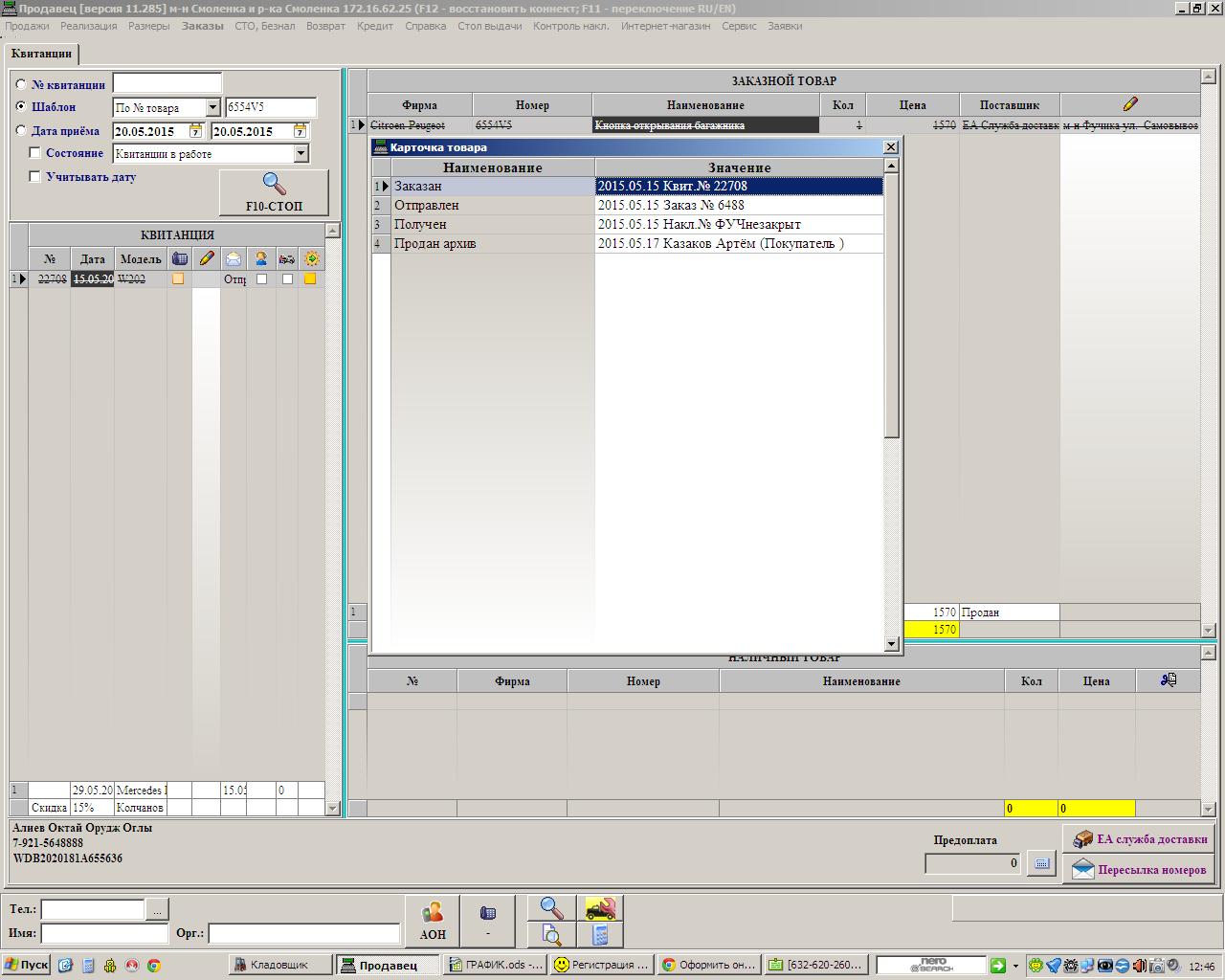The image size is (1225, 980).
Task: Click the orange square in receipt 22708's phone column
Action: pyautogui.click(x=178, y=278)
